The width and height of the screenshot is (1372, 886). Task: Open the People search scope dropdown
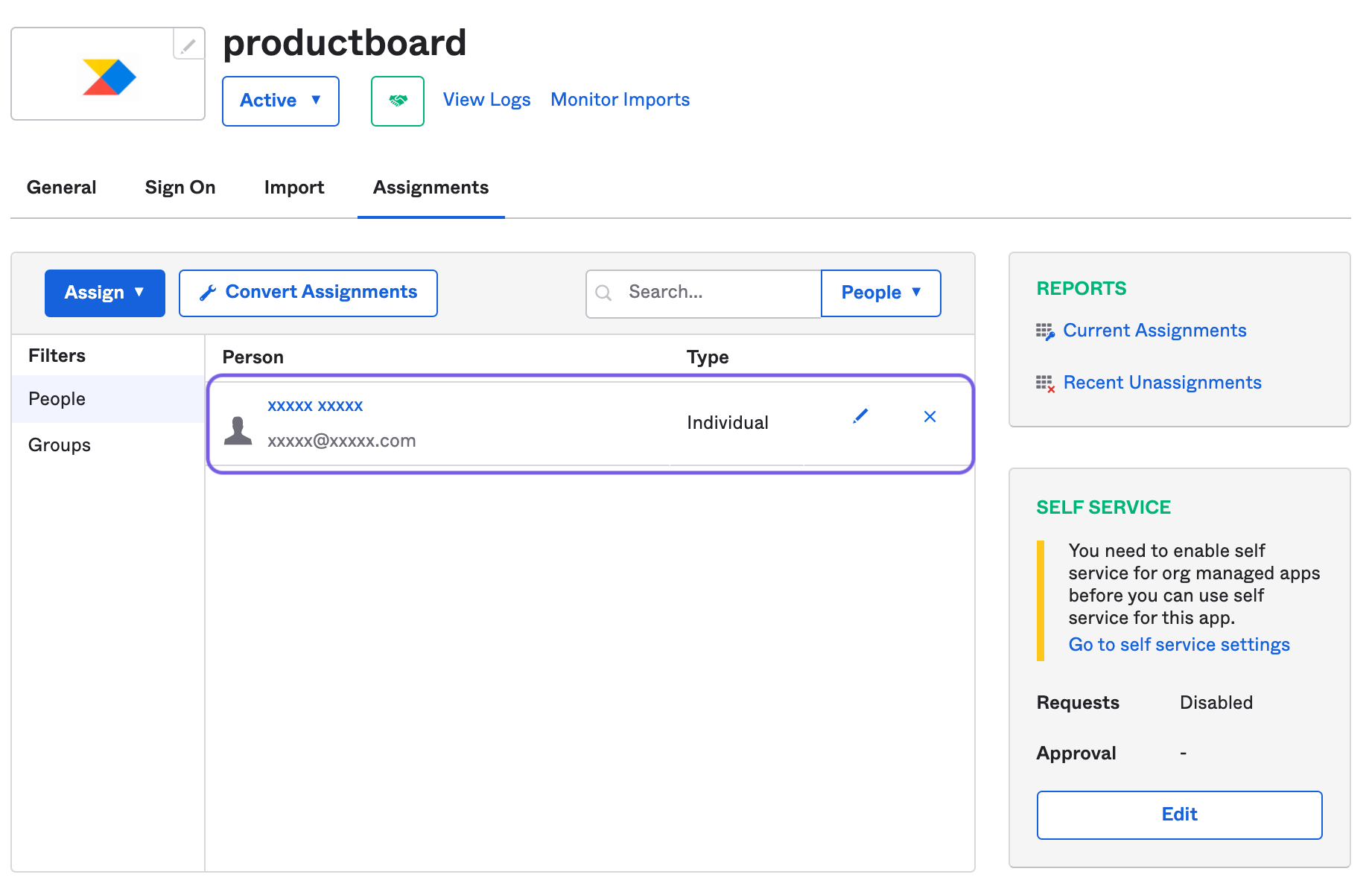click(881, 293)
